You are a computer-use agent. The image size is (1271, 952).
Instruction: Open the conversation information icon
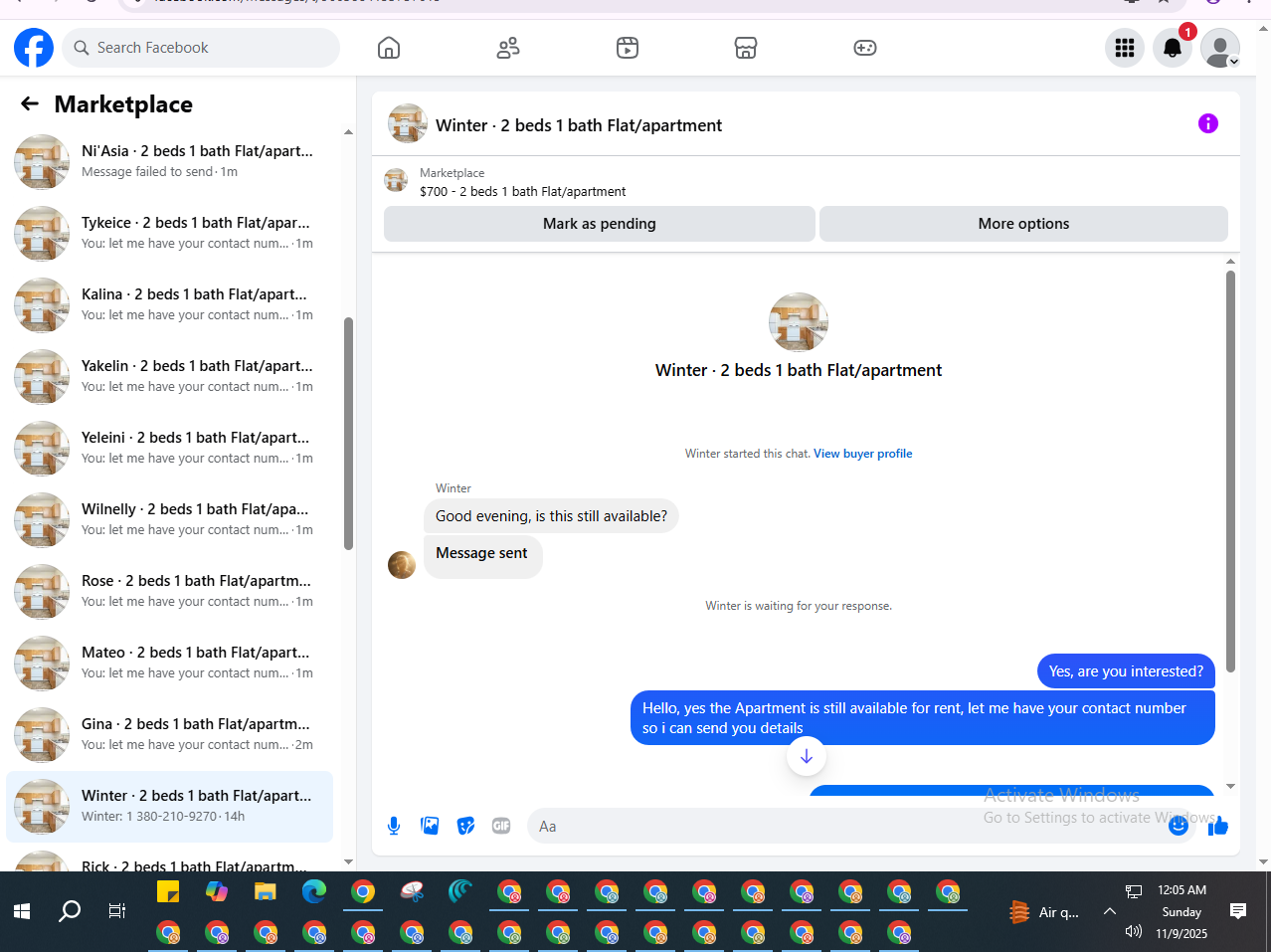[x=1208, y=123]
